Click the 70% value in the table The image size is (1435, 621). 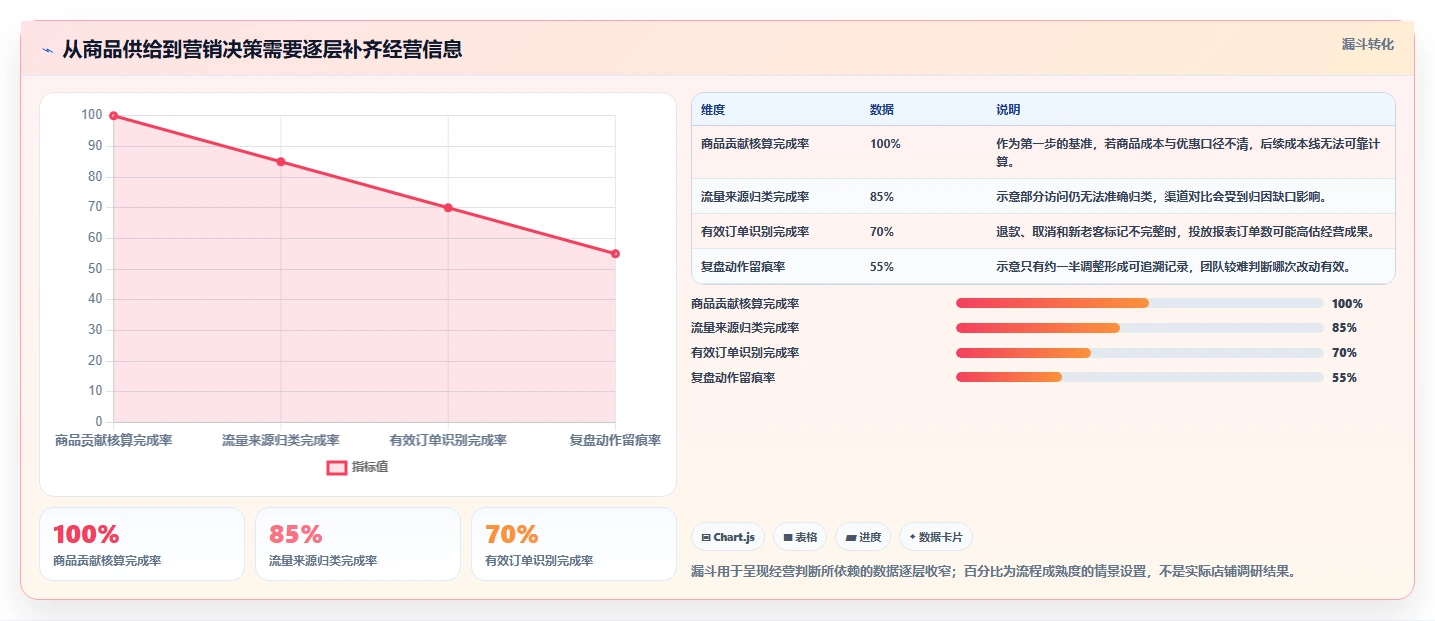point(882,232)
